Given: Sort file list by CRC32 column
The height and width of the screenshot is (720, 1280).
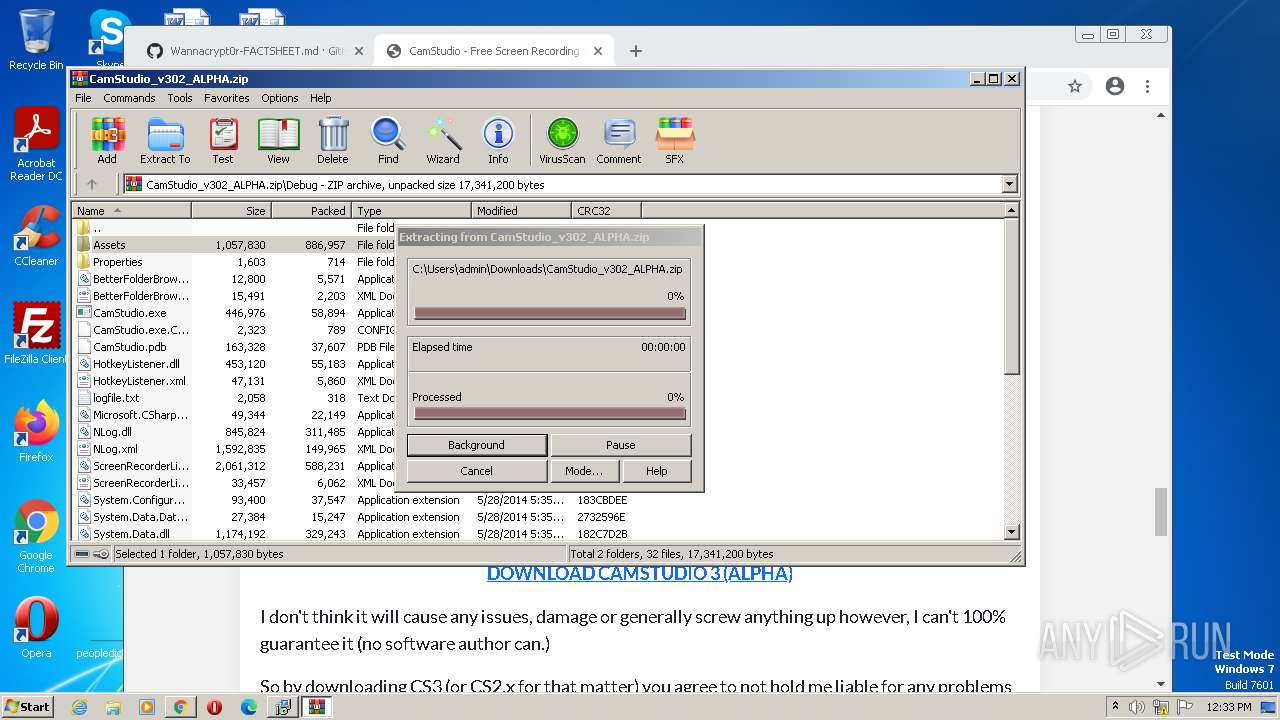Looking at the screenshot, I should tap(606, 211).
